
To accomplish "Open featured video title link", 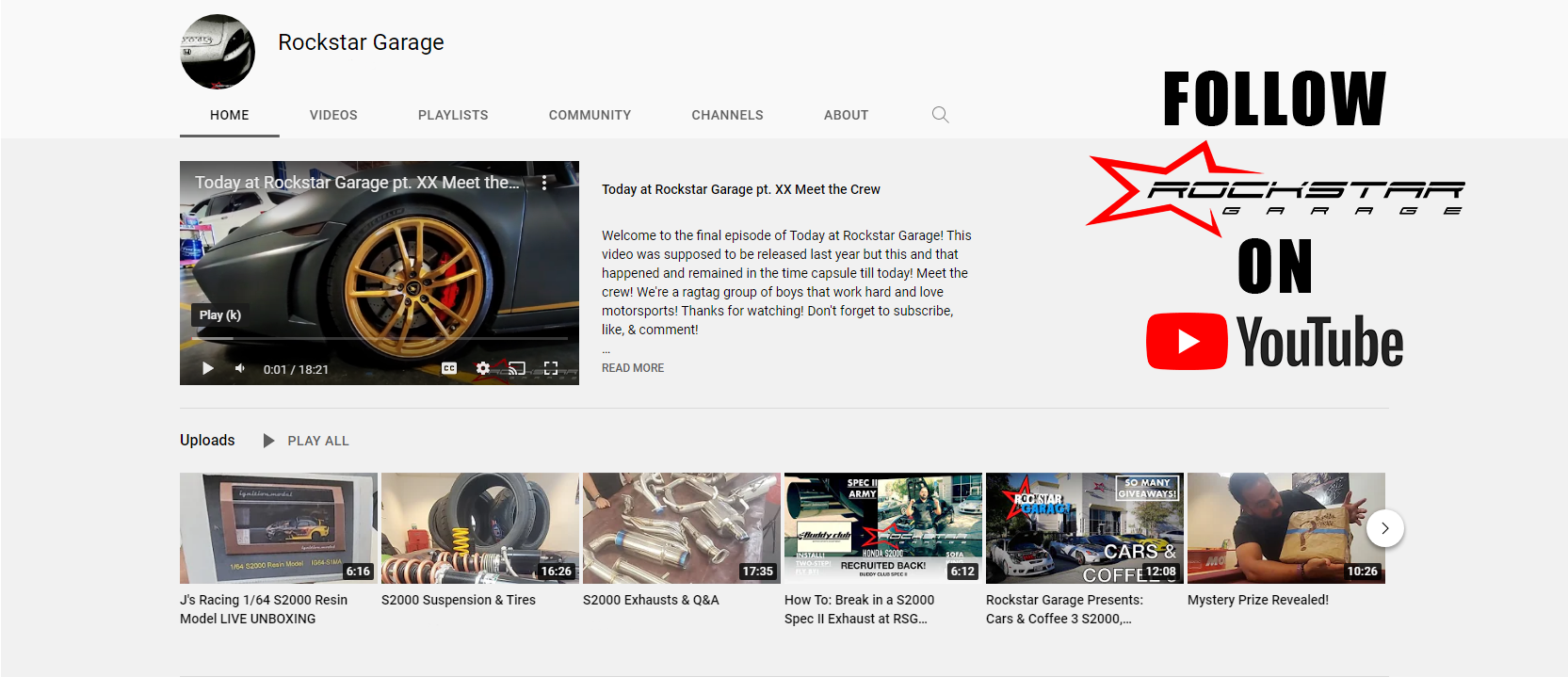I will 741,189.
